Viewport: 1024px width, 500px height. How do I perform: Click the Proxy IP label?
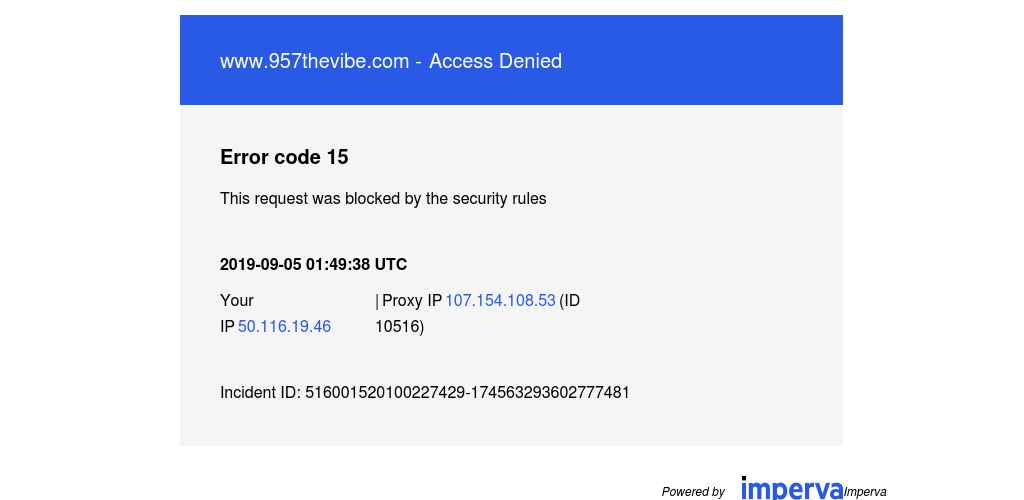coord(411,301)
